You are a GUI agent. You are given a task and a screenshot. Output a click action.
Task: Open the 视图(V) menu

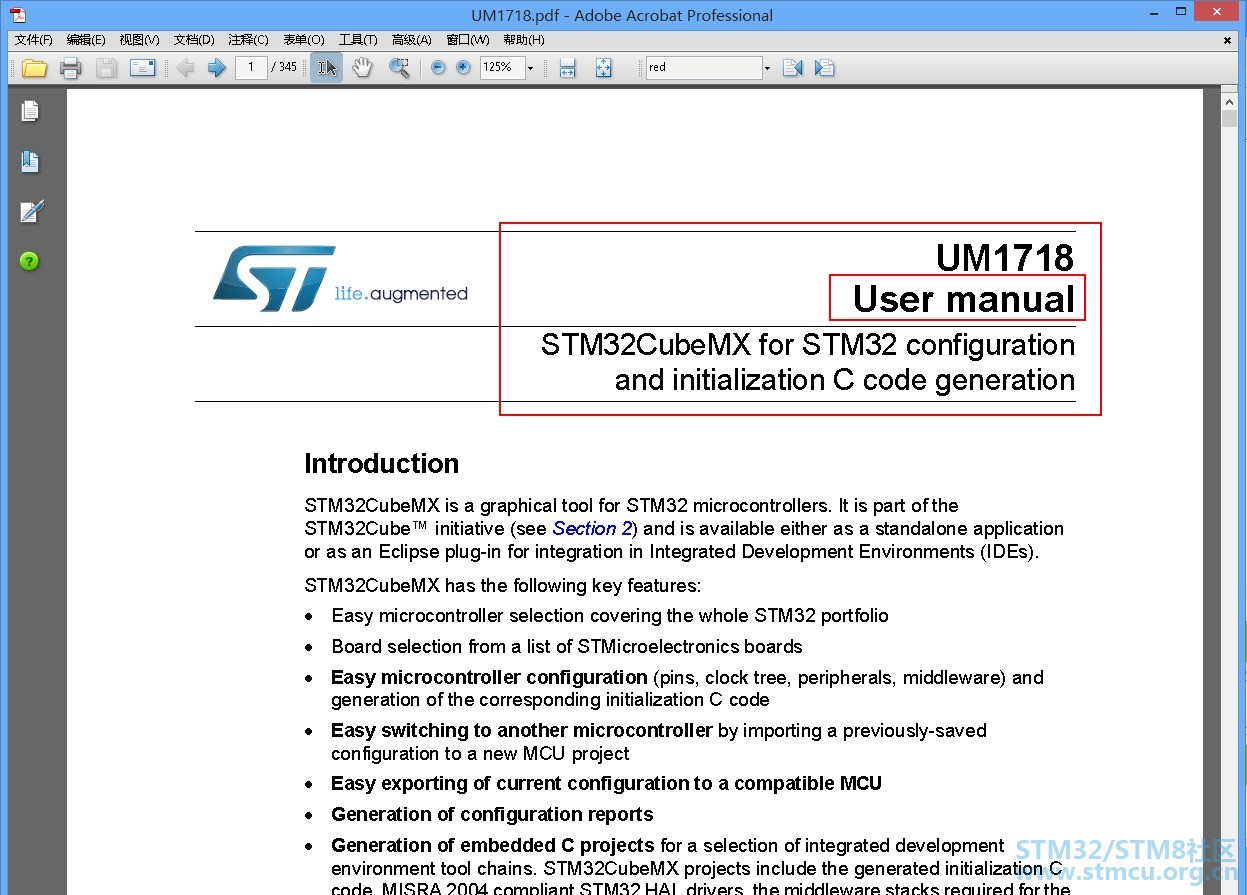(x=139, y=40)
